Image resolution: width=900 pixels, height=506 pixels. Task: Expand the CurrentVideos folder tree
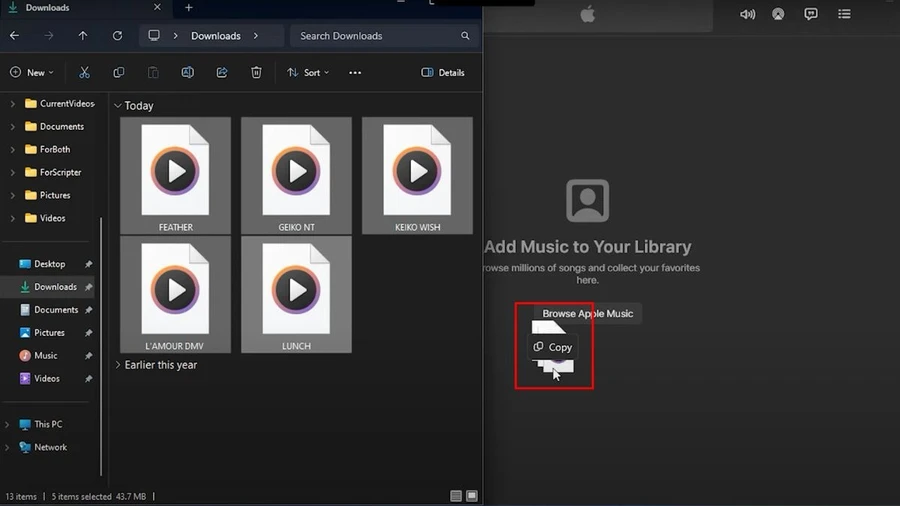[13, 104]
